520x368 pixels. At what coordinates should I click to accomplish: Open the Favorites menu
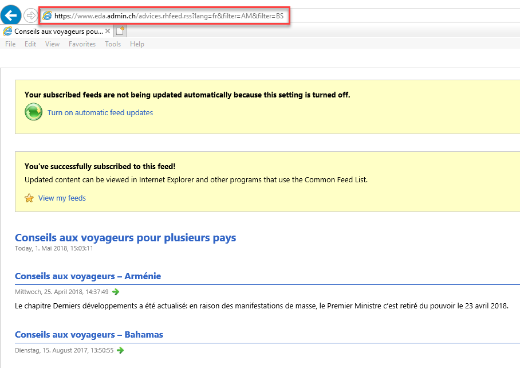coord(82,44)
